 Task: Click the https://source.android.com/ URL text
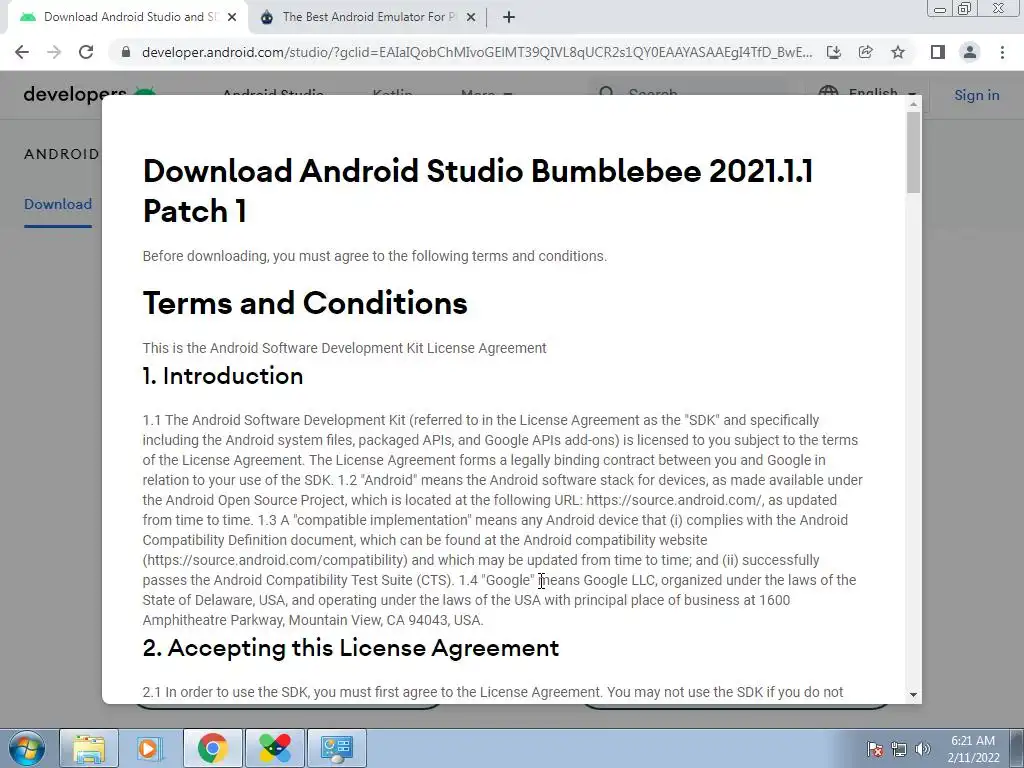point(674,500)
